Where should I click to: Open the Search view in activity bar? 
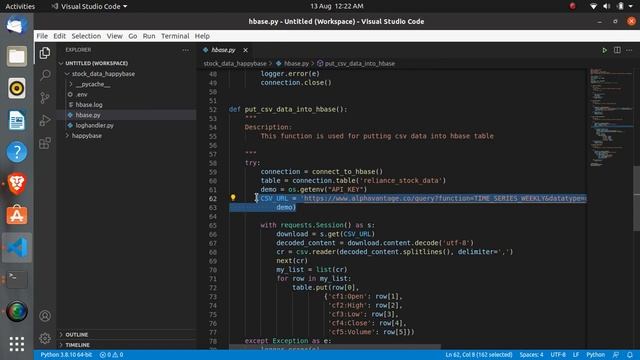click(45, 75)
